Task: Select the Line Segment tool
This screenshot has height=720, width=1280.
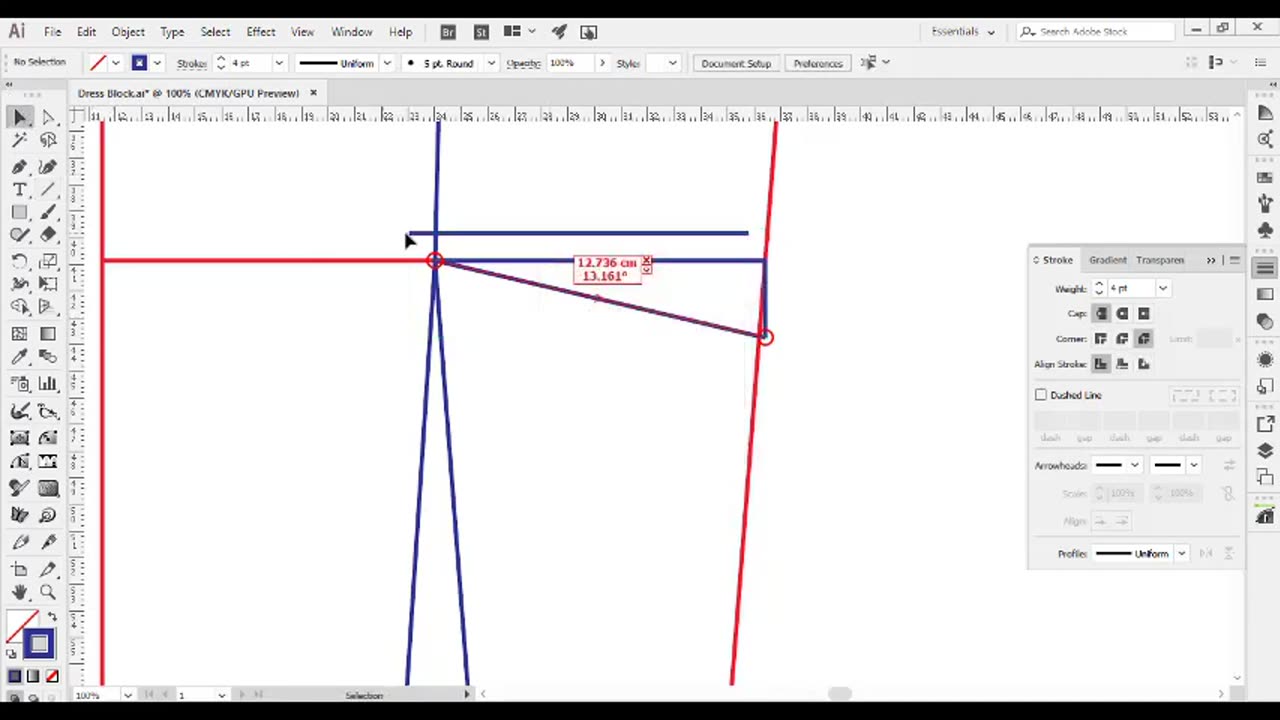Action: tap(48, 190)
